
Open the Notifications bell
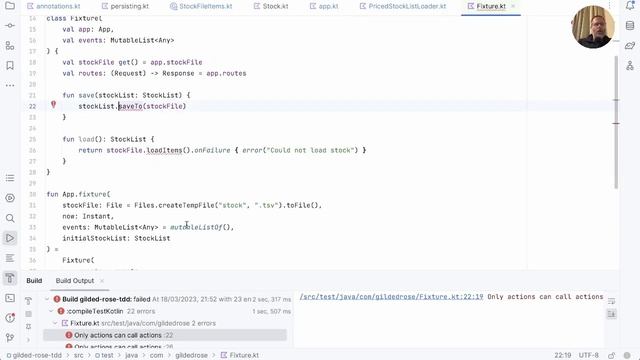click(x=630, y=6)
